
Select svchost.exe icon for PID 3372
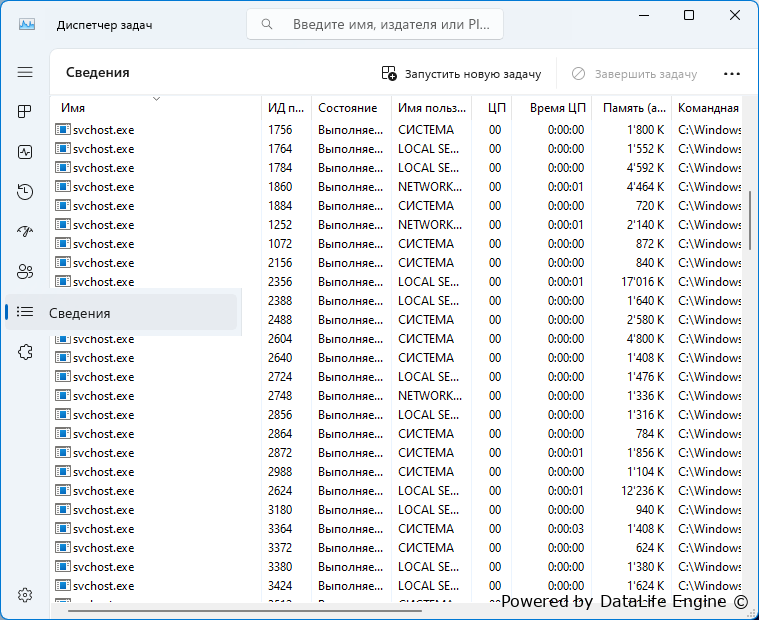62,548
